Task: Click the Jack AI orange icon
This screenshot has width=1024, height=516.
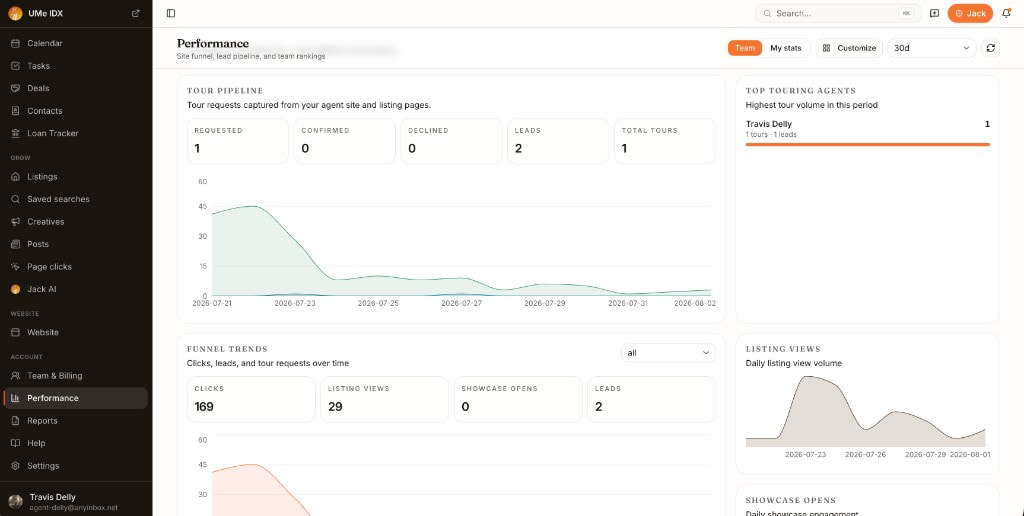Action: (15, 289)
